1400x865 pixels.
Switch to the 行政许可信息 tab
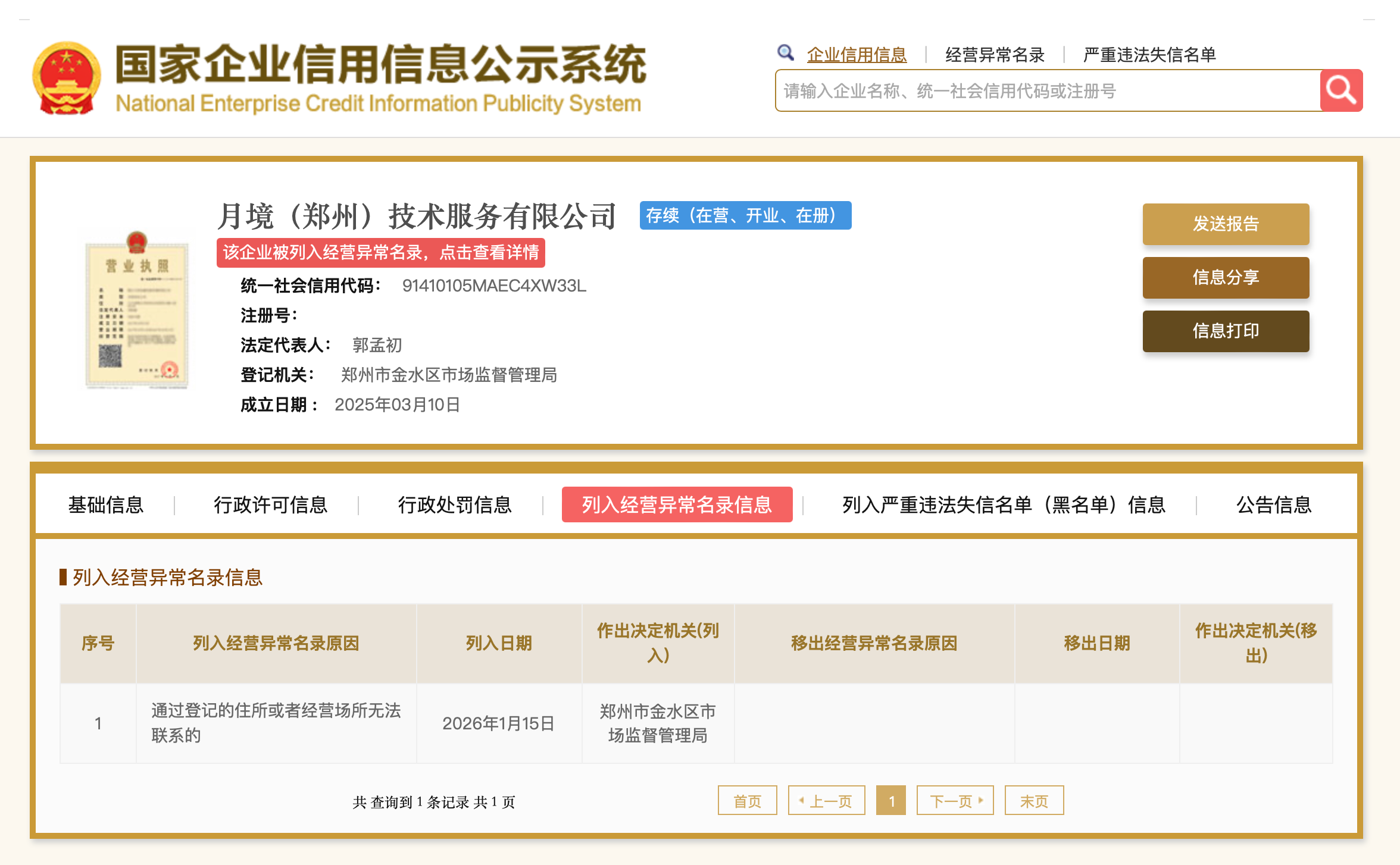pyautogui.click(x=271, y=505)
